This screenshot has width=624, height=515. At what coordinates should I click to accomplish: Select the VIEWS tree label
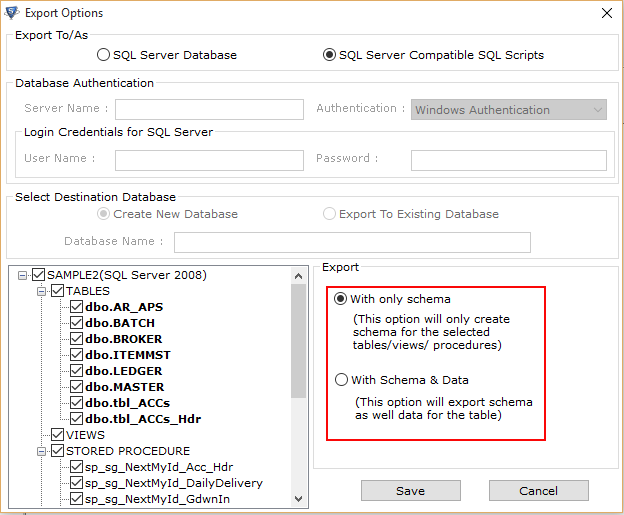pyautogui.click(x=85, y=435)
